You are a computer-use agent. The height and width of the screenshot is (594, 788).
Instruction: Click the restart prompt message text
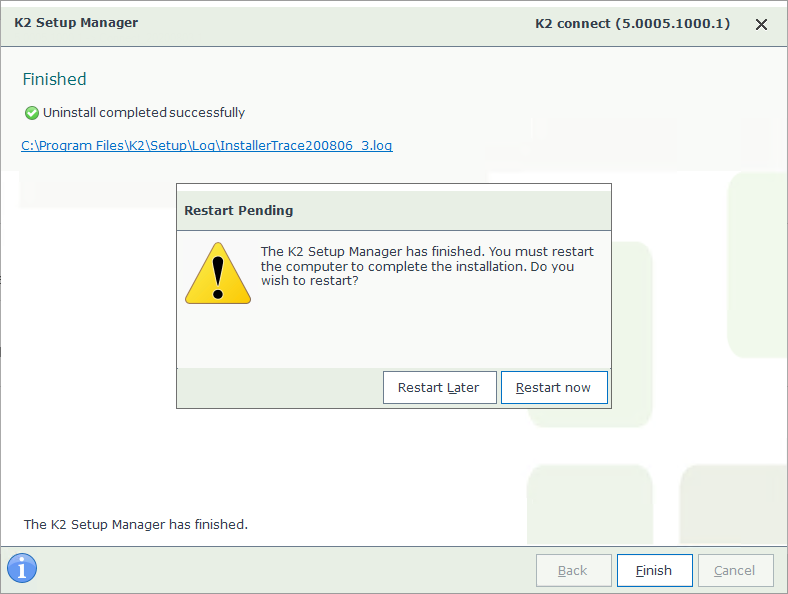pyautogui.click(x=427, y=266)
